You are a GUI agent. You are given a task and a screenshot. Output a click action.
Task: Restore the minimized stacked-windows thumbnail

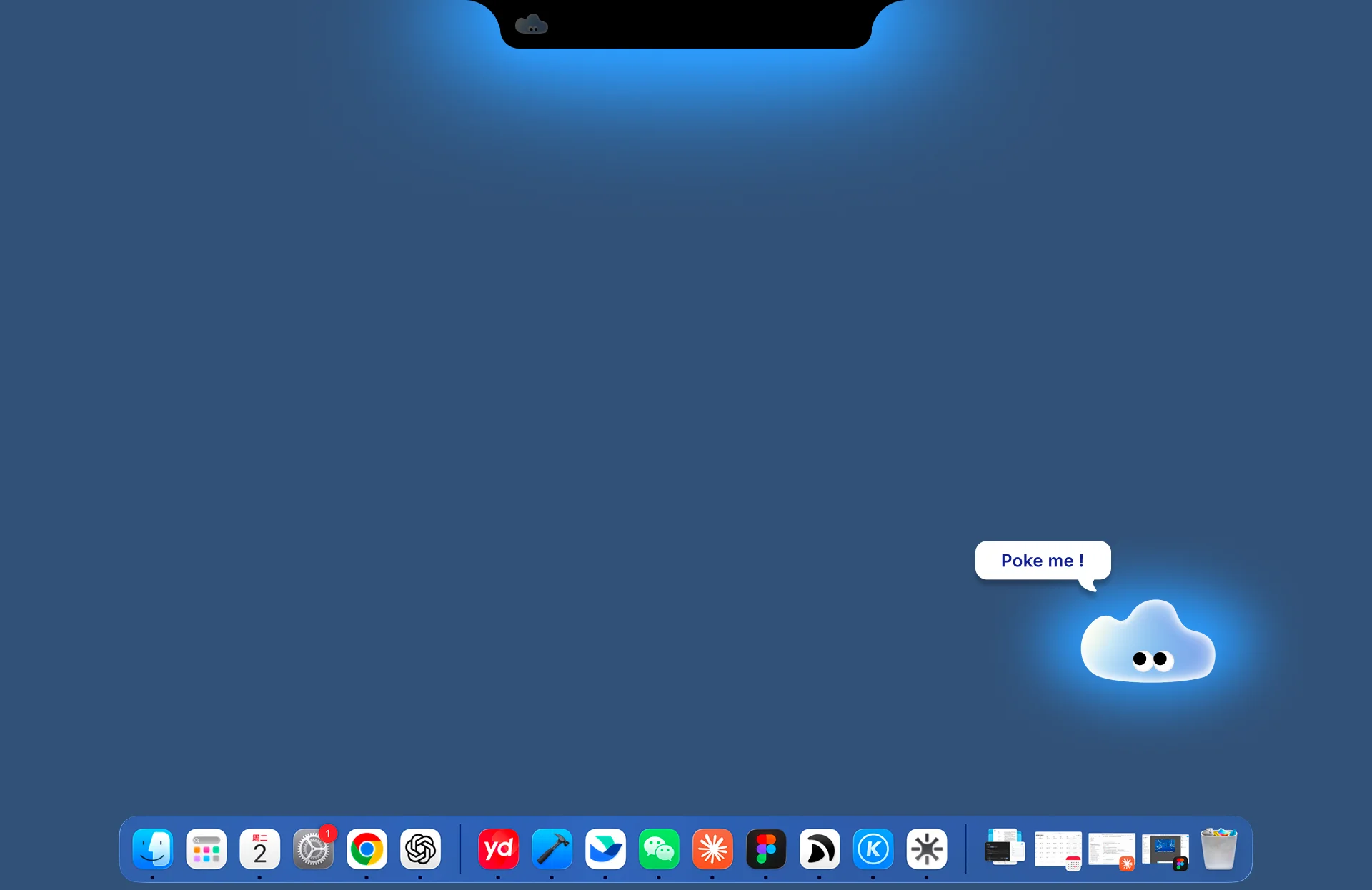click(1005, 847)
